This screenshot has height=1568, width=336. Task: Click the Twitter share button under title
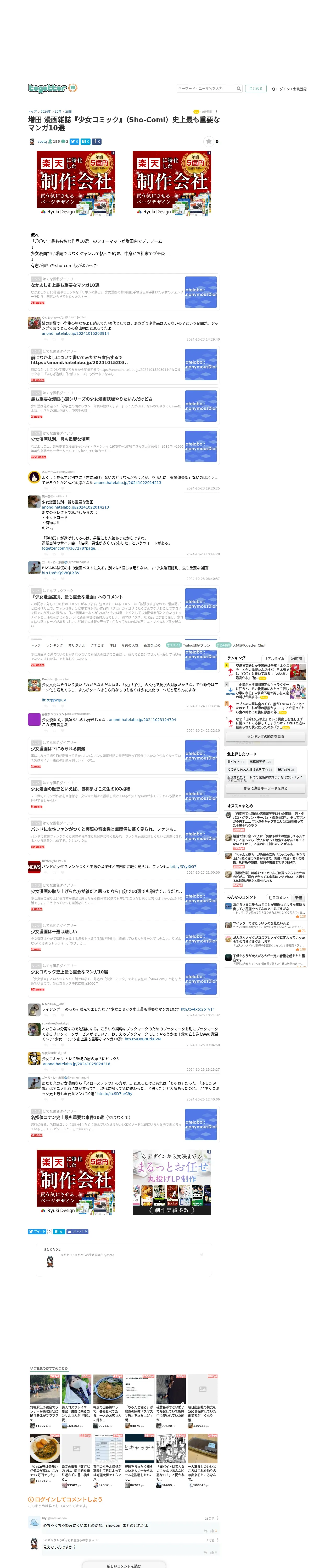[x=74, y=141]
